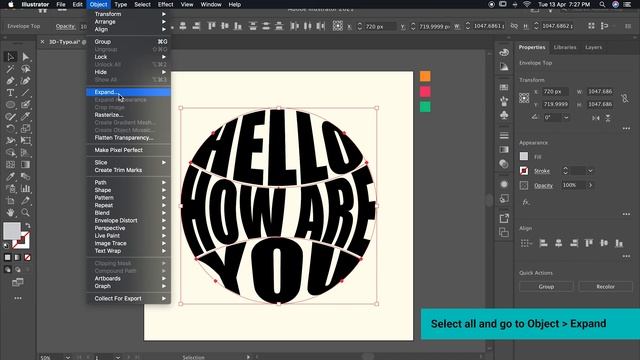This screenshot has width=640, height=360.
Task: Click the Recolor quick action button
Action: (606, 287)
